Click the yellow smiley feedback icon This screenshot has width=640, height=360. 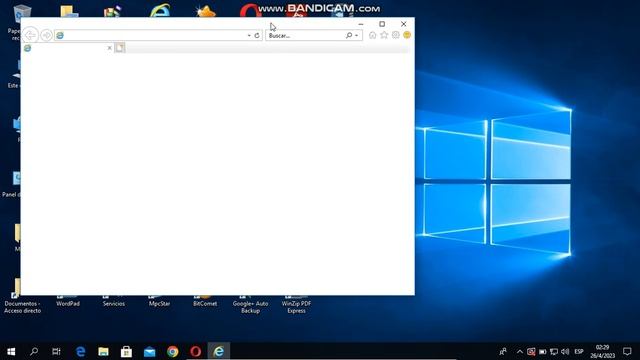[407, 35]
